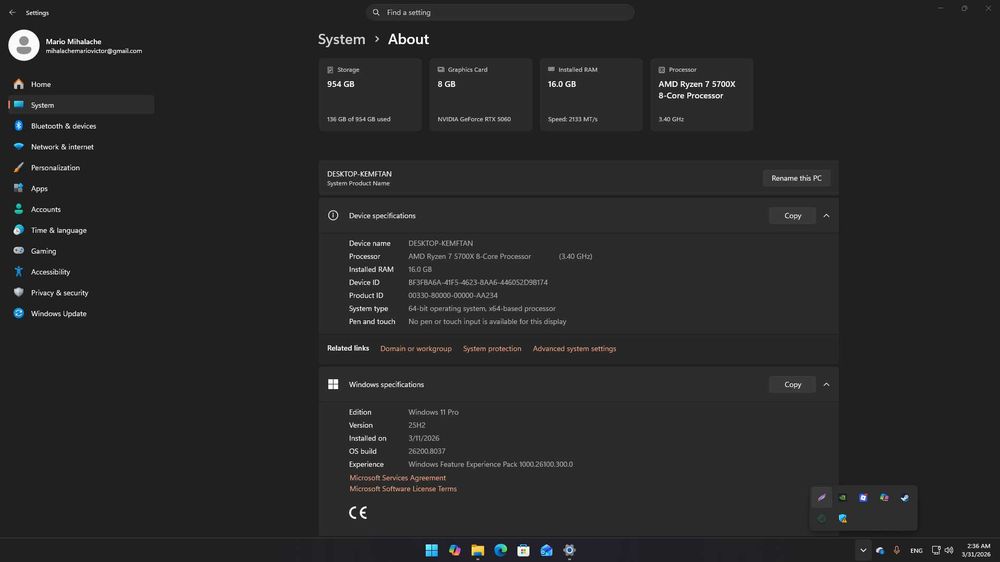The image size is (1000, 562).
Task: Open Advanced system settings link
Action: click(574, 349)
